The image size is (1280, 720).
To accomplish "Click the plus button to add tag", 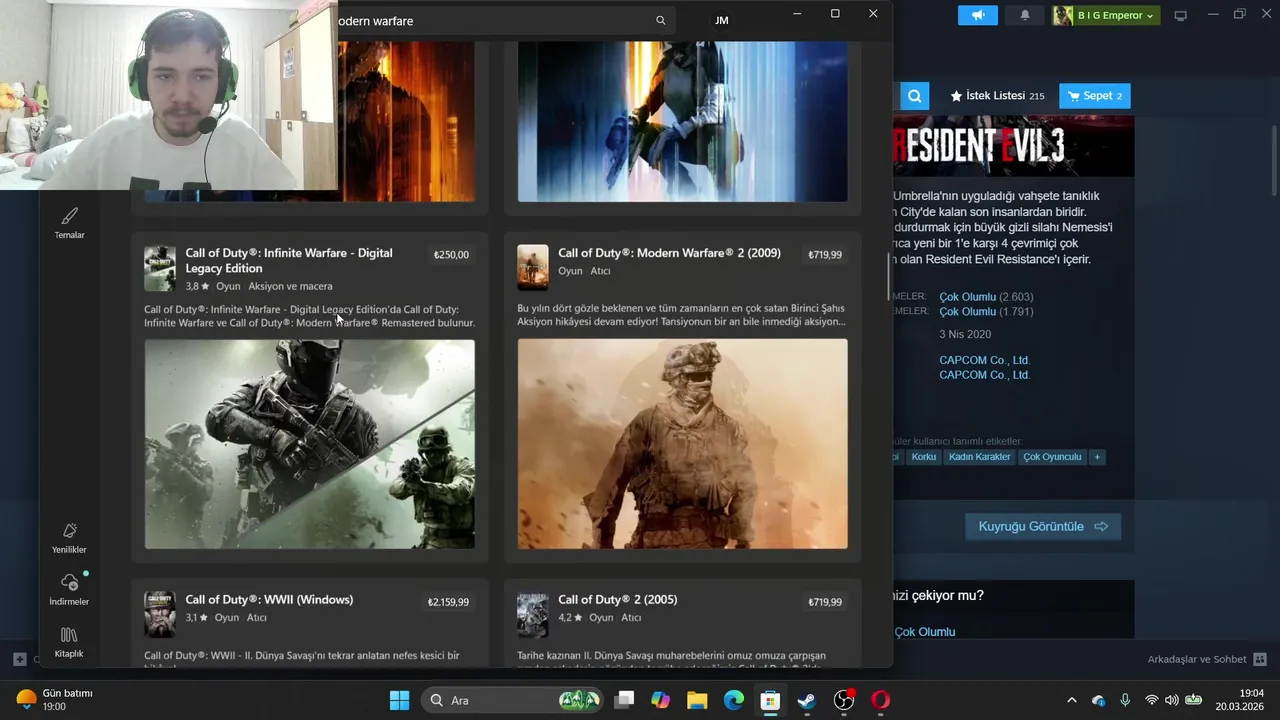I will click(x=1097, y=457).
